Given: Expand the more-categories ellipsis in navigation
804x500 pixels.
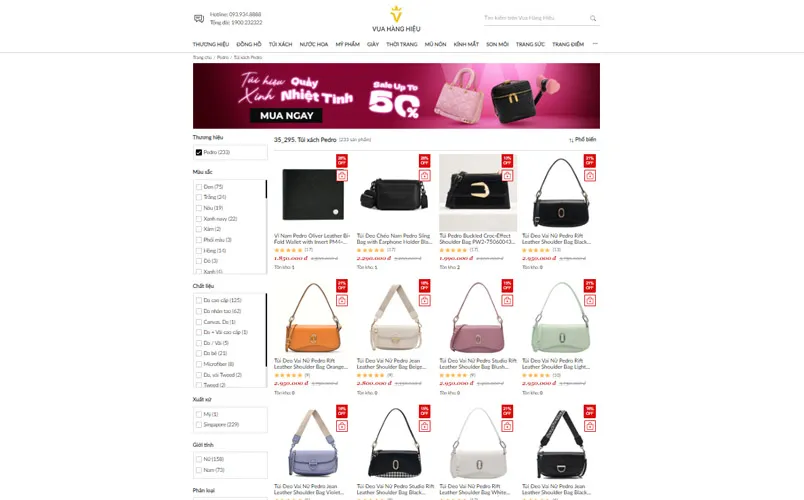Looking at the screenshot, I should coord(595,44).
